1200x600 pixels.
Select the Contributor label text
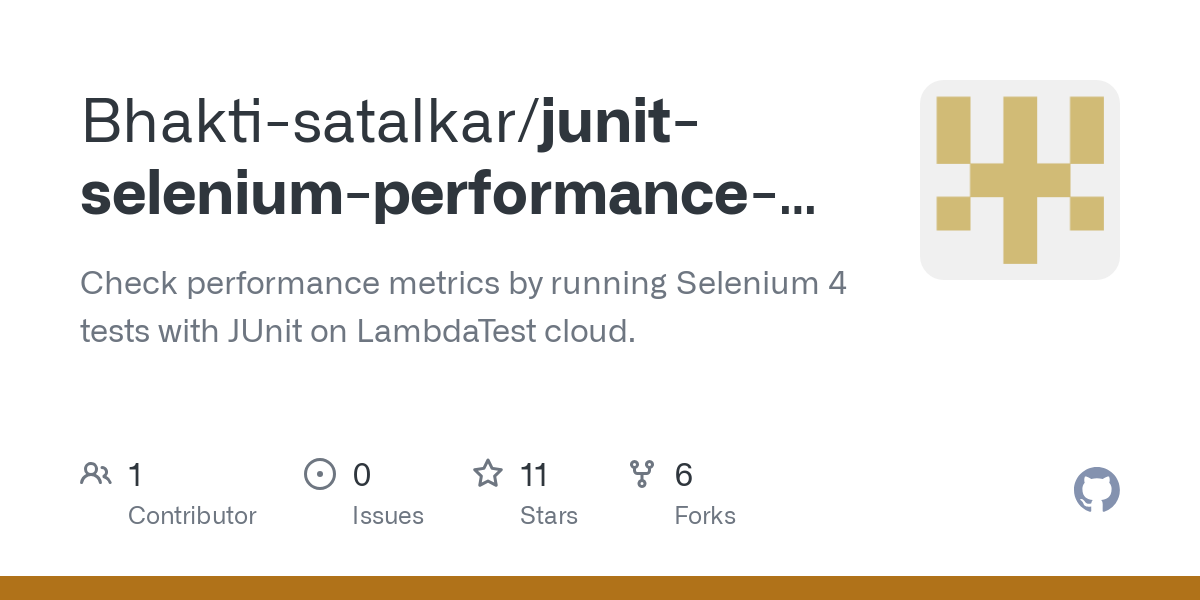(192, 516)
